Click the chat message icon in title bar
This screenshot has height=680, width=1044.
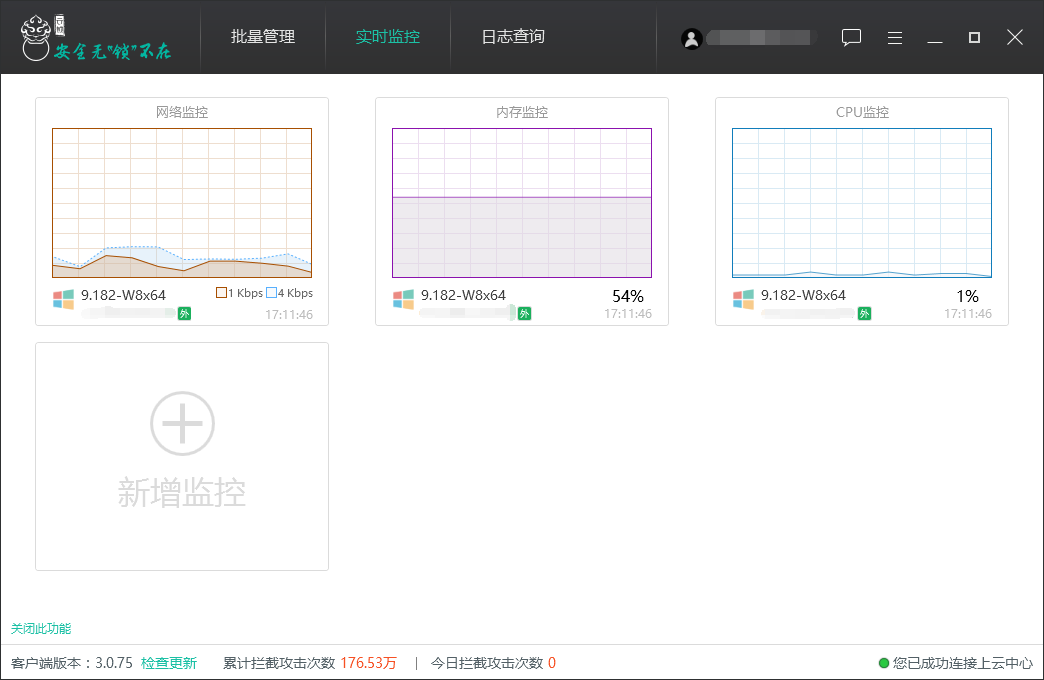(851, 37)
